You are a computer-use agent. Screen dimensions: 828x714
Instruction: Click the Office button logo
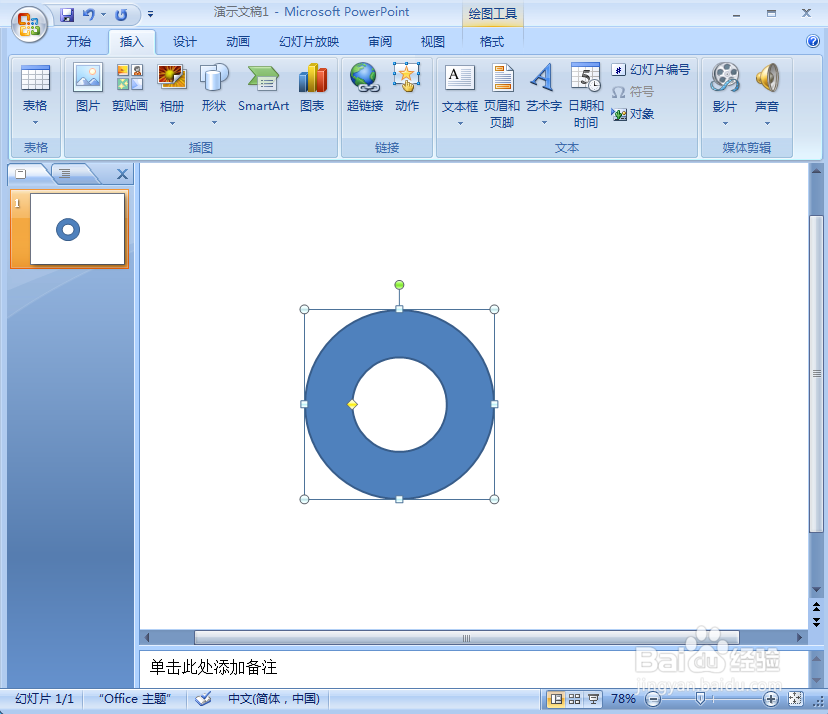(29, 24)
